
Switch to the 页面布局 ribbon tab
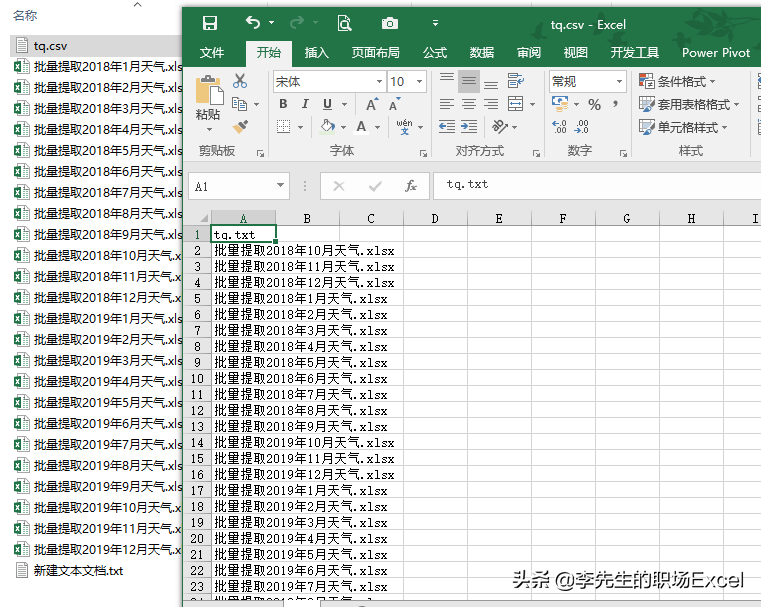pos(376,53)
